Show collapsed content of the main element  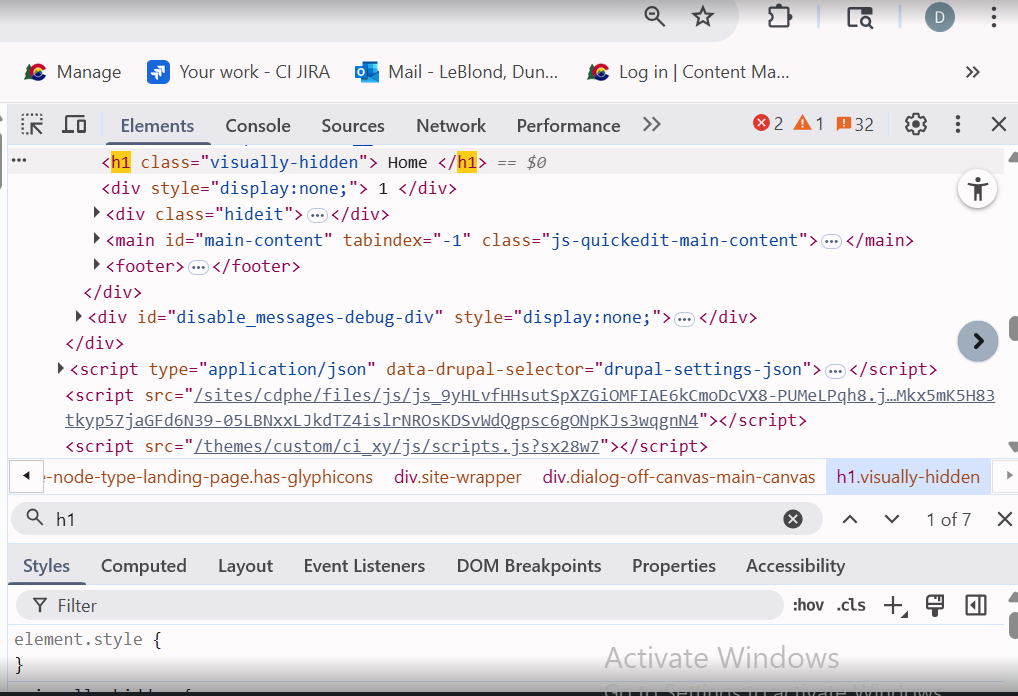point(831,242)
